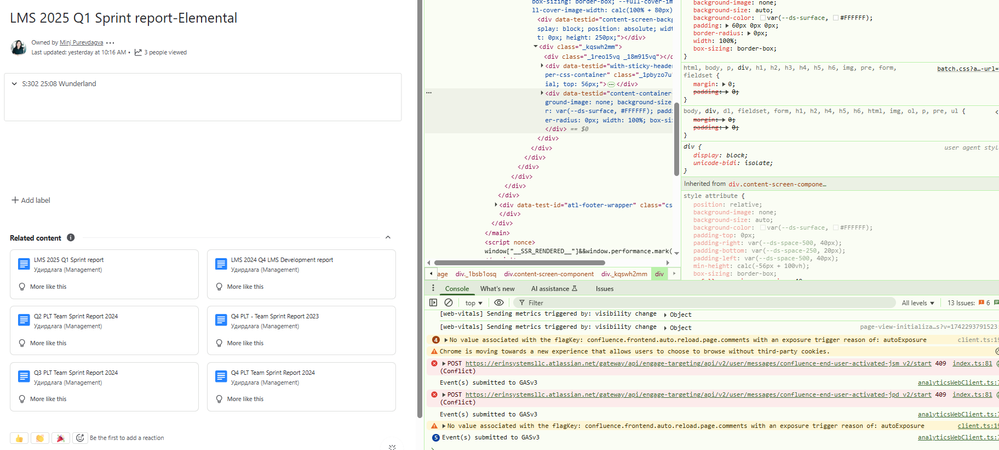Collapse the Related content section
This screenshot has height=450, width=999.
click(388, 238)
